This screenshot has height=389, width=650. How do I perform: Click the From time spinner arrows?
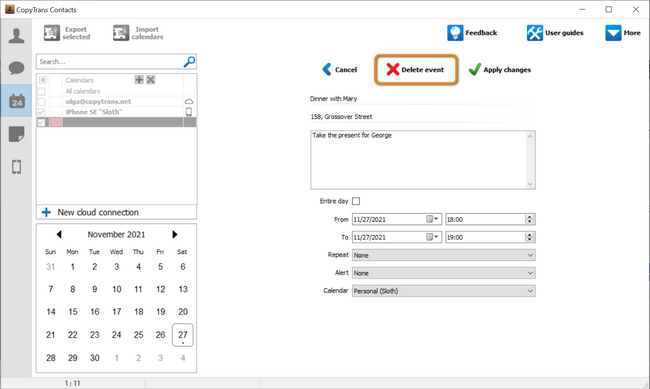coord(529,219)
